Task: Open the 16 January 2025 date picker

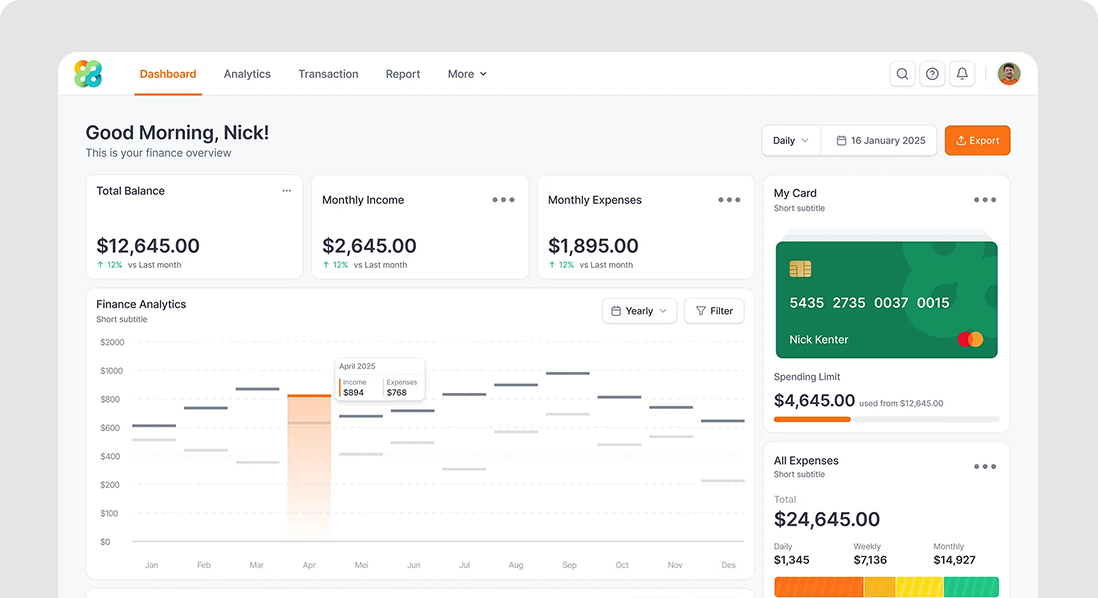Action: click(x=880, y=141)
